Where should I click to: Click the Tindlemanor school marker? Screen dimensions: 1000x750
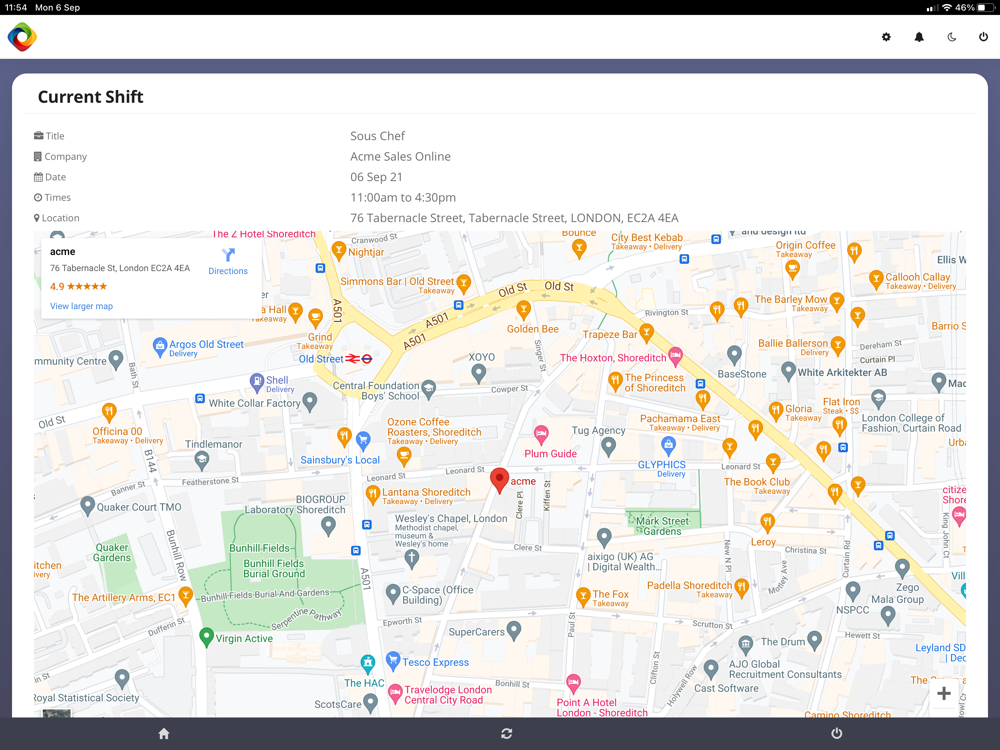point(202,459)
